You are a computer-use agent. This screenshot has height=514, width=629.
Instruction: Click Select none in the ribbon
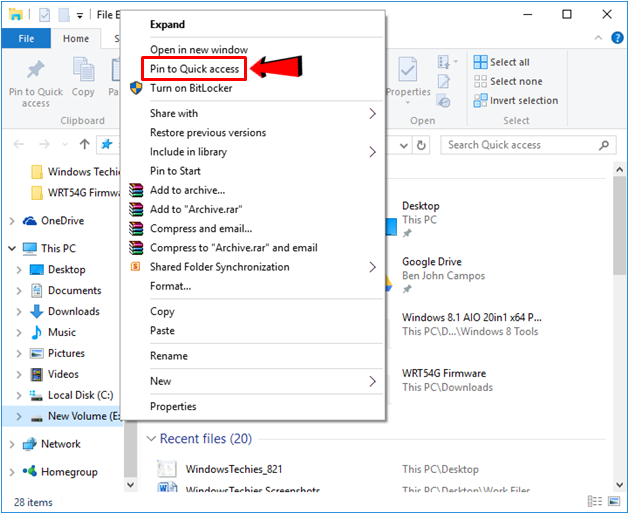coord(508,81)
